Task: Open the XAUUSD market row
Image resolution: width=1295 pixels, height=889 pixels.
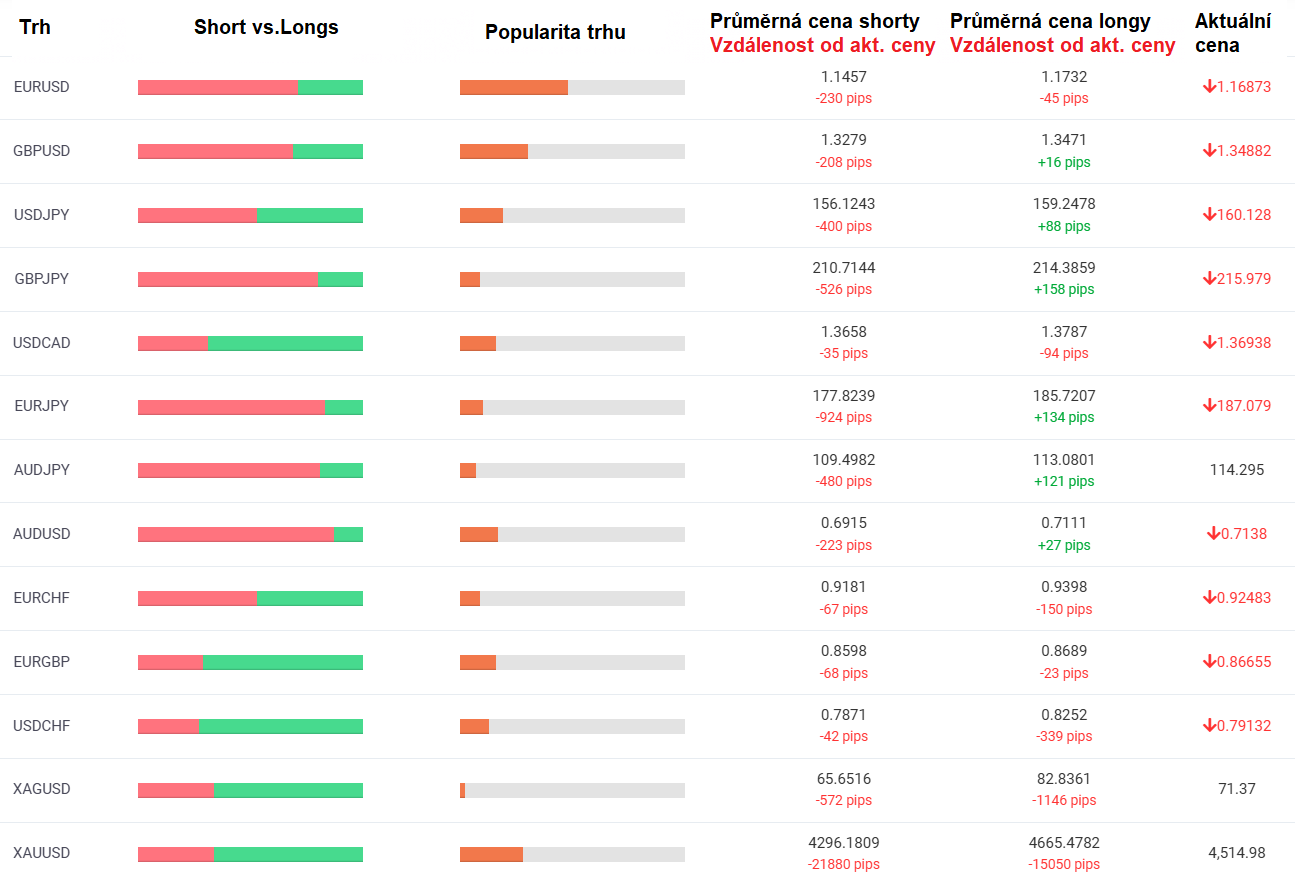Action: (42, 853)
